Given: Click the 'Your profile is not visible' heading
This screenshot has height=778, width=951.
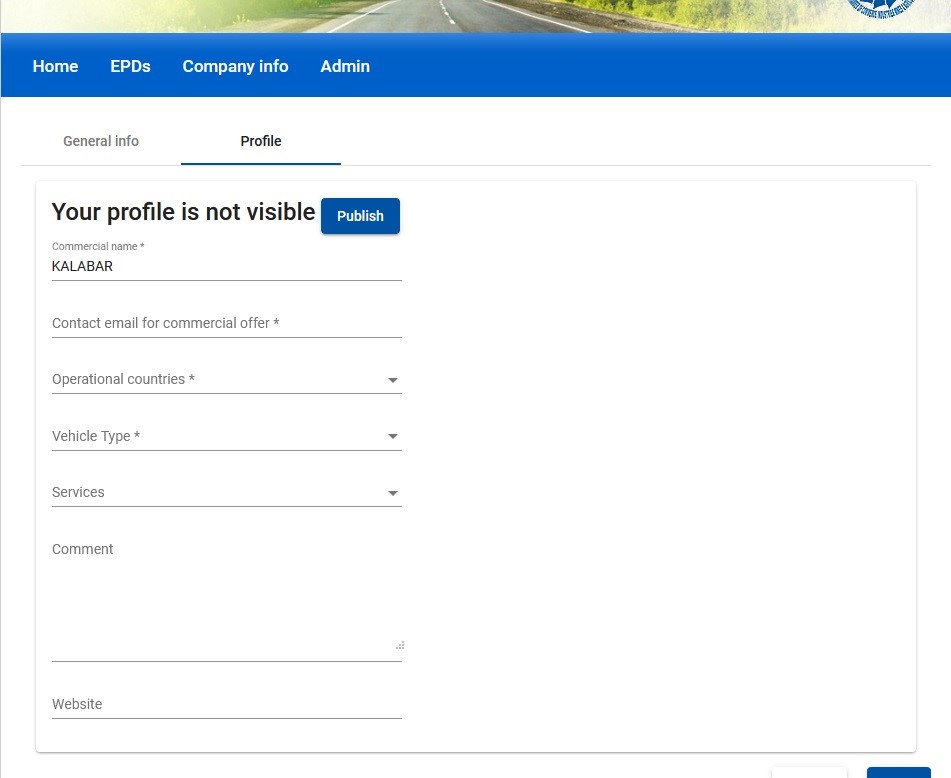Looking at the screenshot, I should pos(183,212).
